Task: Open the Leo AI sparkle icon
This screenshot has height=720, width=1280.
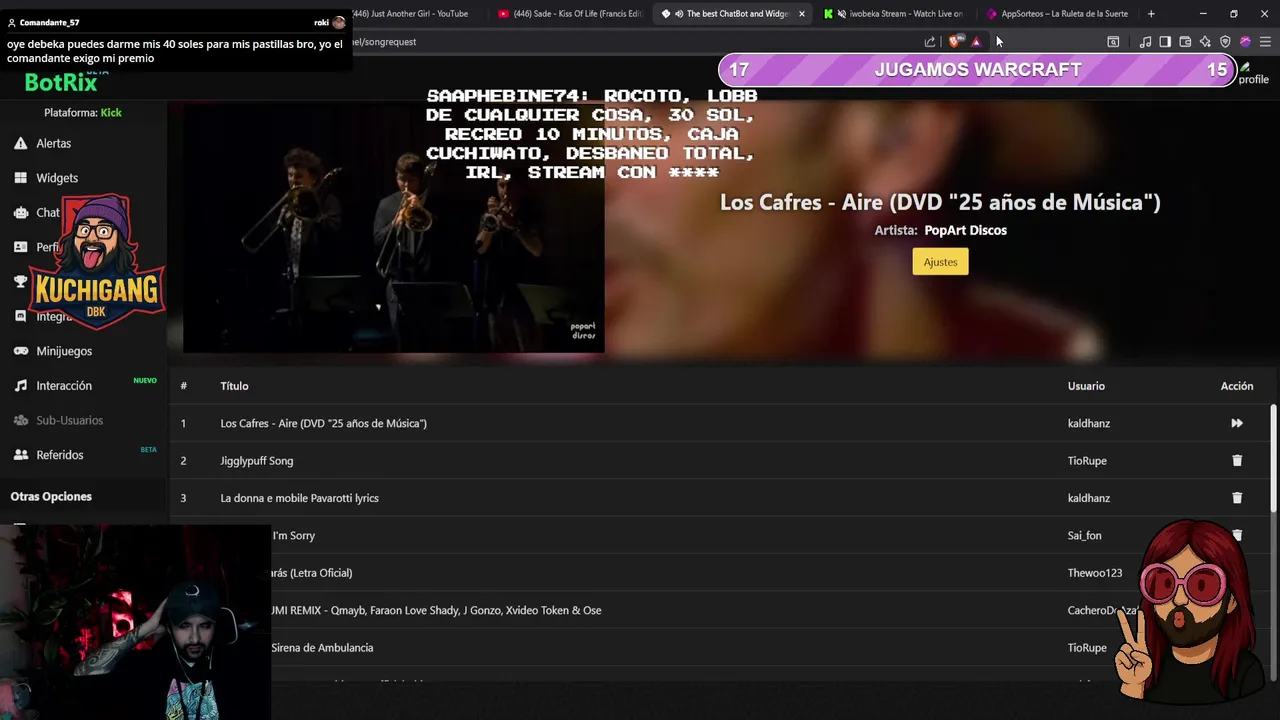Action: tap(1205, 42)
